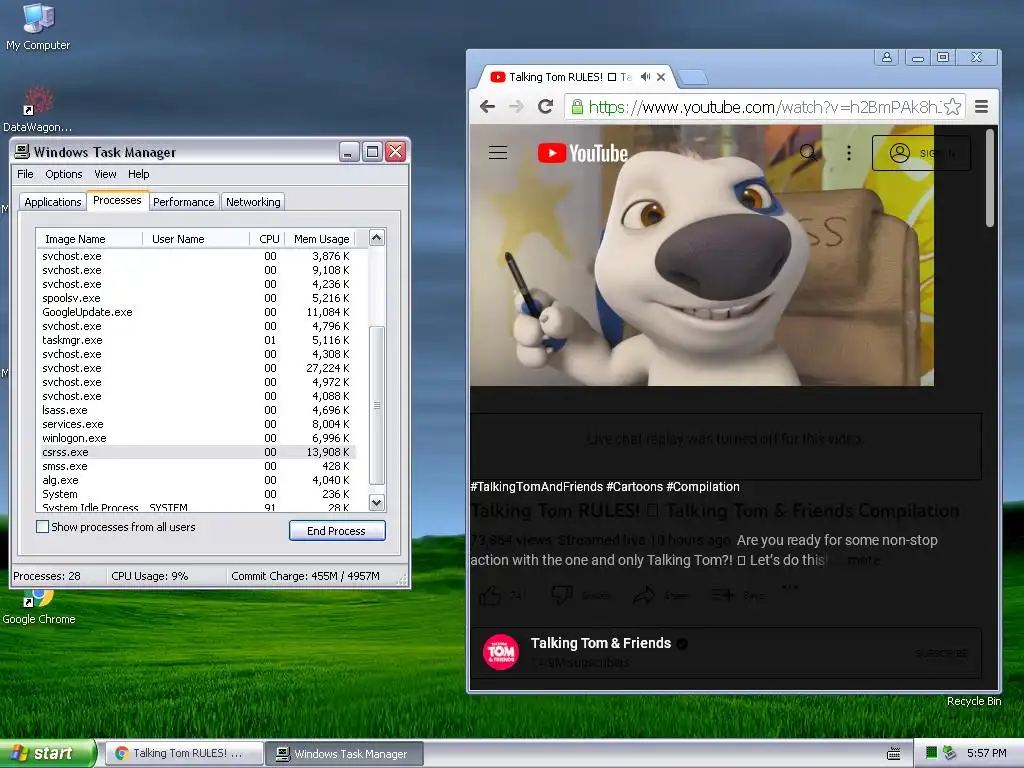Open the Chrome hamburger menu
Screen dimensions: 1024x768
981,106
